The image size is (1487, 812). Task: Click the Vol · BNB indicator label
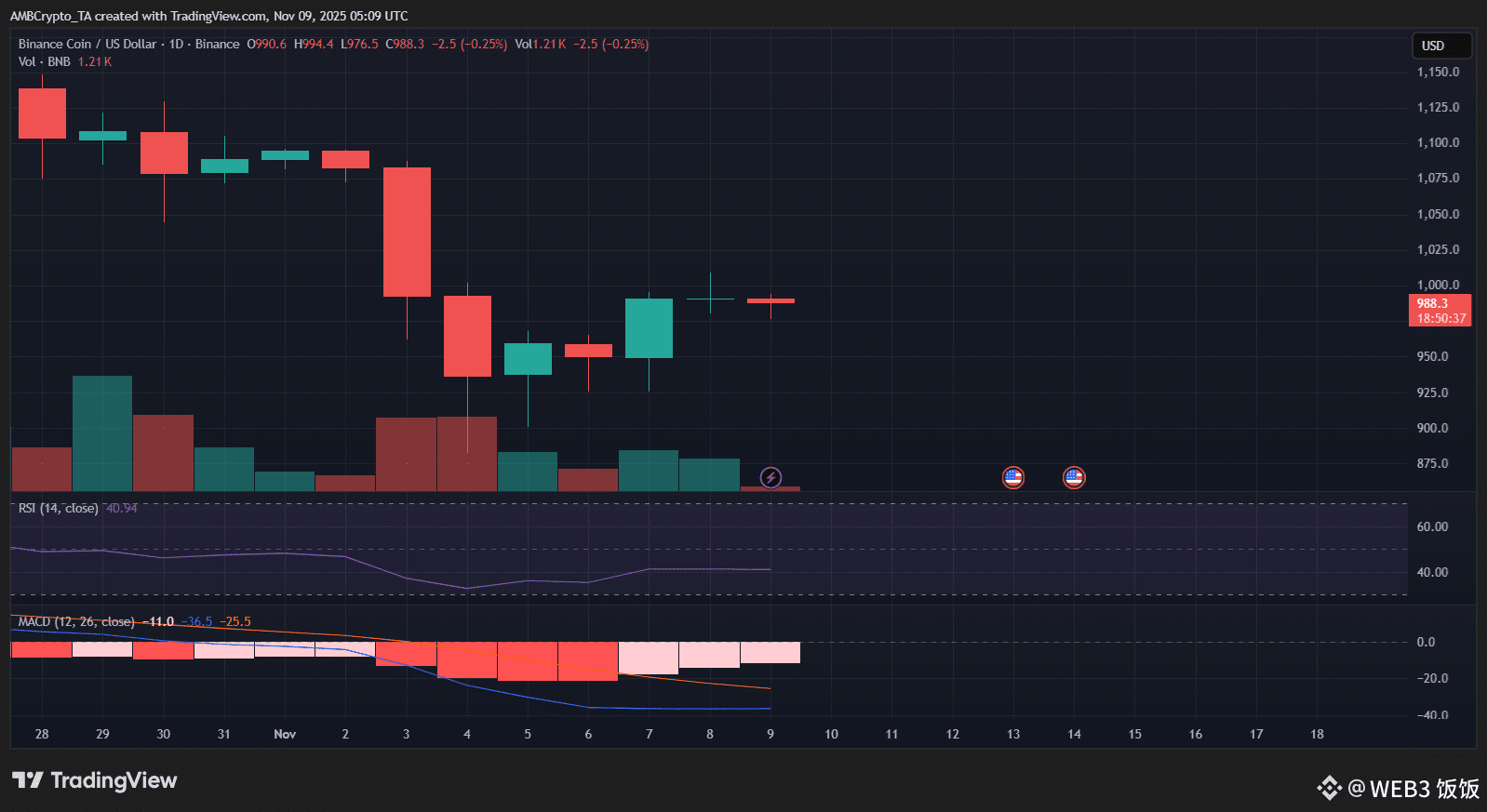click(x=44, y=61)
